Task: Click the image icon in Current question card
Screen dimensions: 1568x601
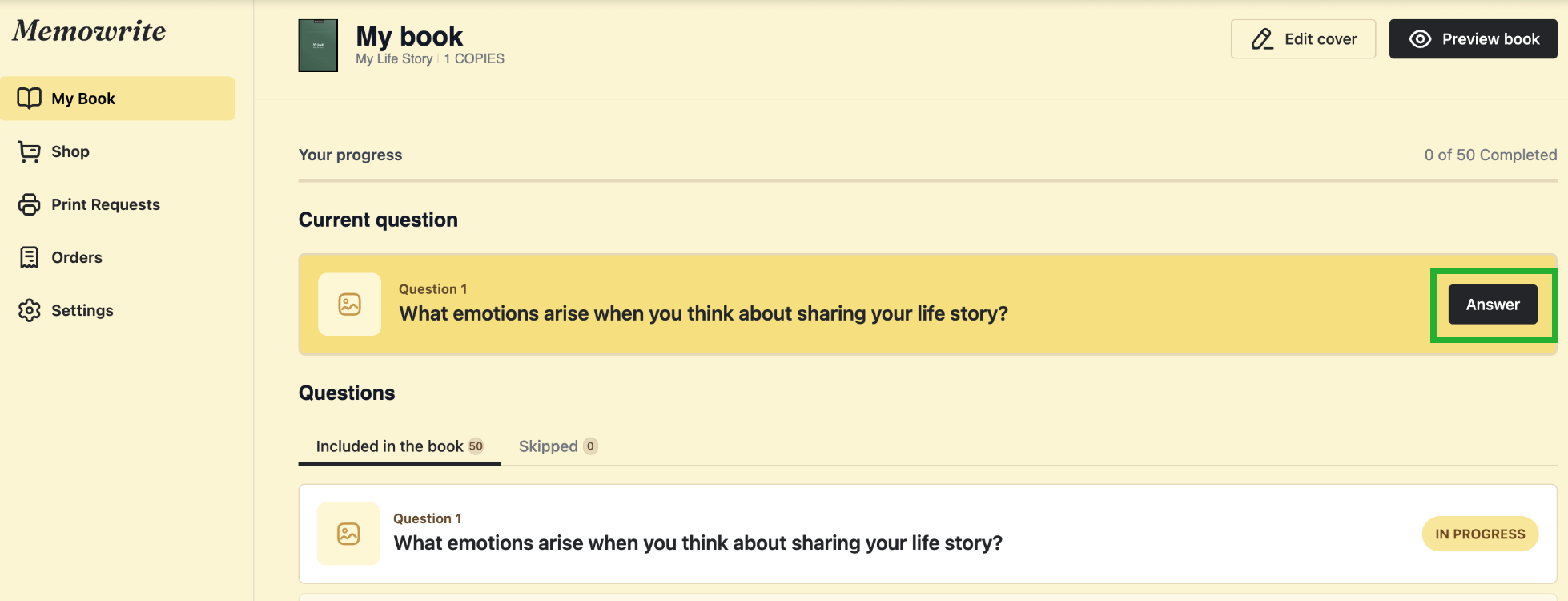Action: coord(349,305)
